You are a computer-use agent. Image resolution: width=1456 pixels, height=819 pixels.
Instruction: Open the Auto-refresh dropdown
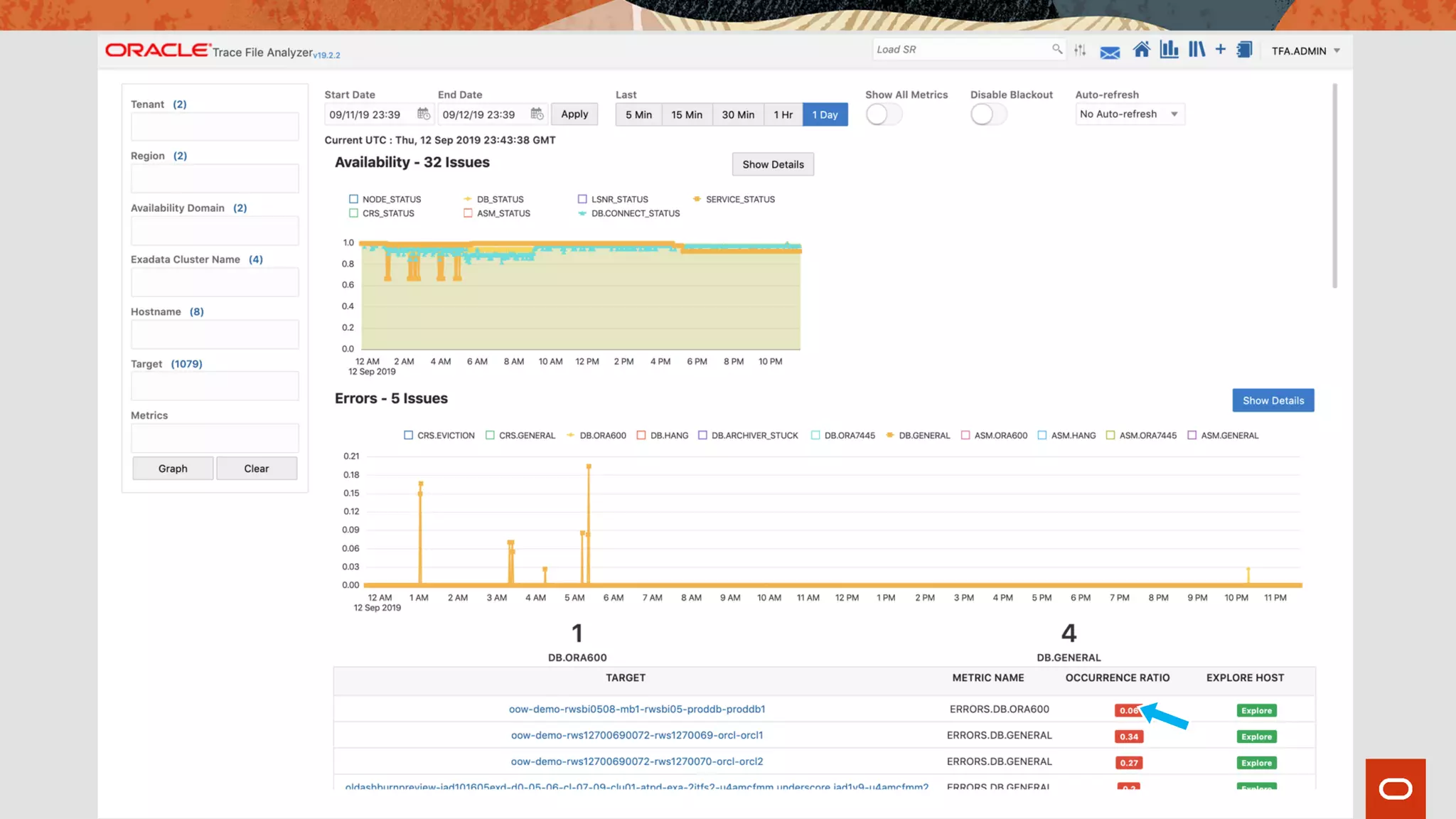click(x=1129, y=114)
